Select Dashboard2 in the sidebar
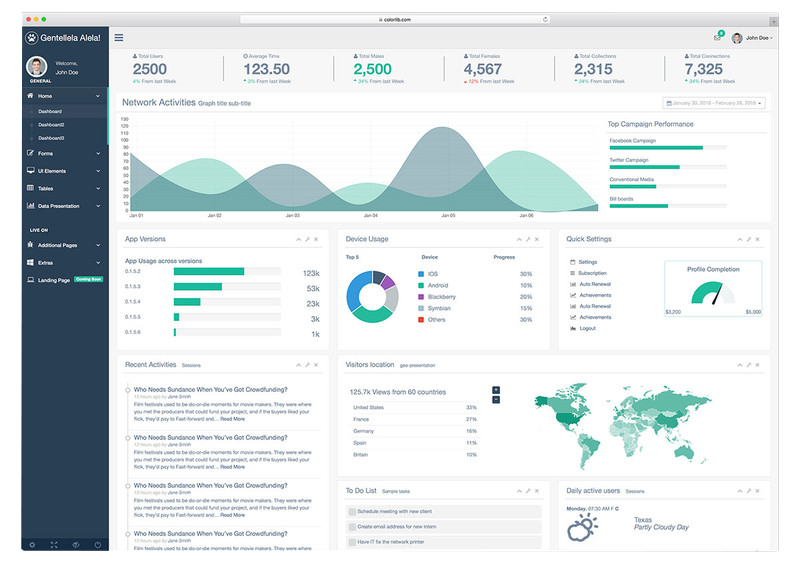 pyautogui.click(x=51, y=124)
